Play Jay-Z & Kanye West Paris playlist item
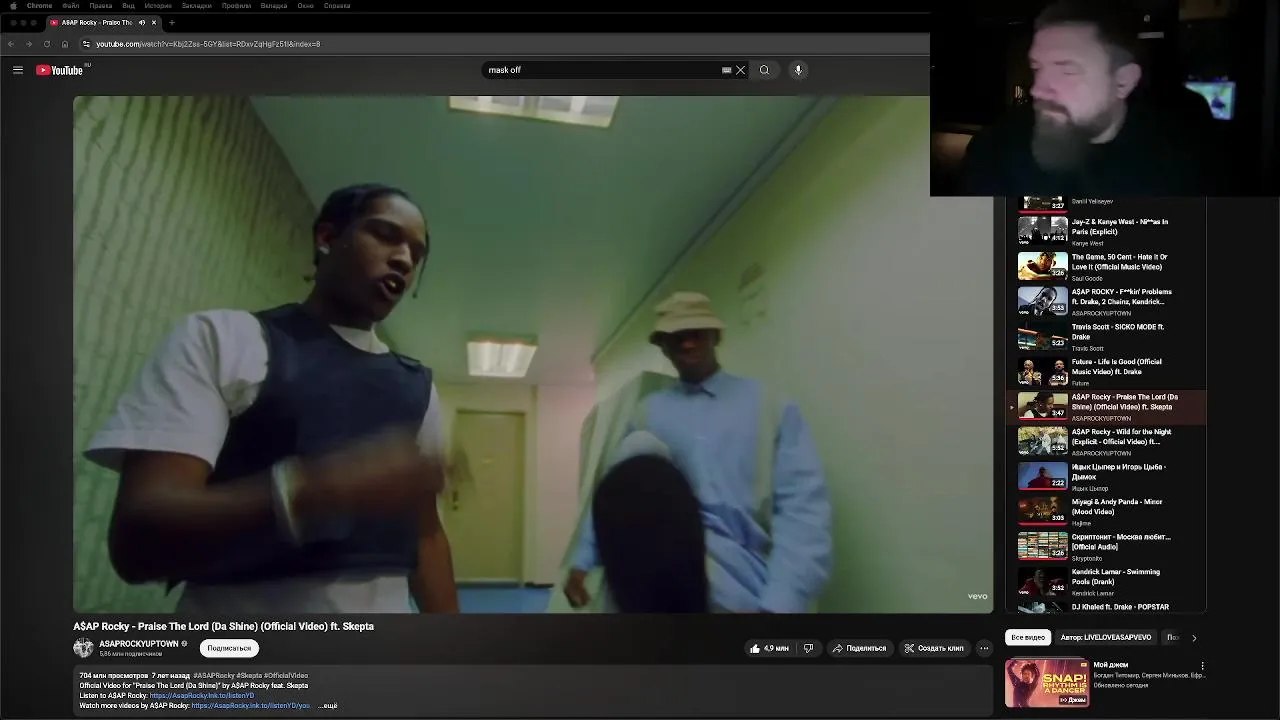The height and width of the screenshot is (720, 1280). (1106, 231)
